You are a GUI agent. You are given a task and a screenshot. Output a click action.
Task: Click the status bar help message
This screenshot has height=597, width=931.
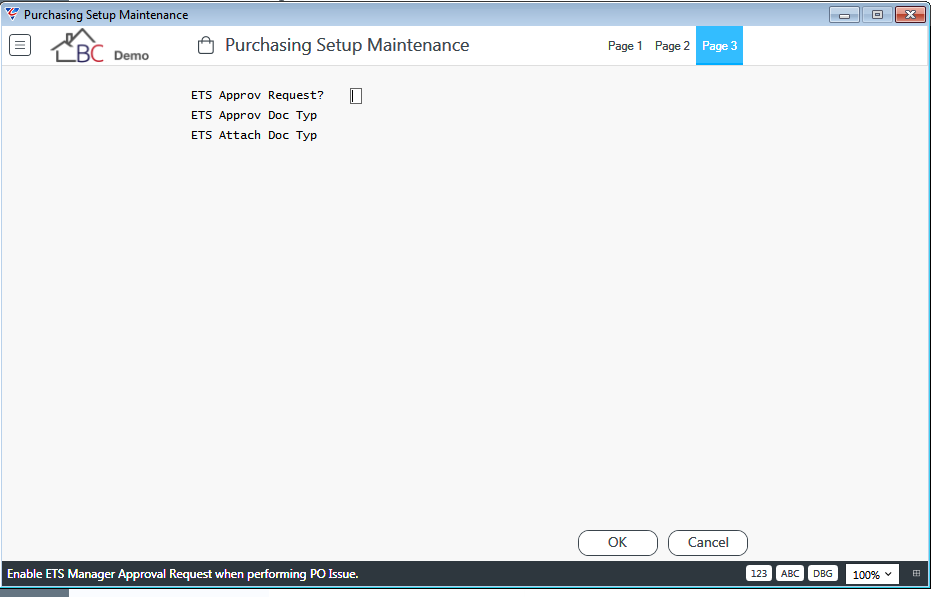coord(183,574)
